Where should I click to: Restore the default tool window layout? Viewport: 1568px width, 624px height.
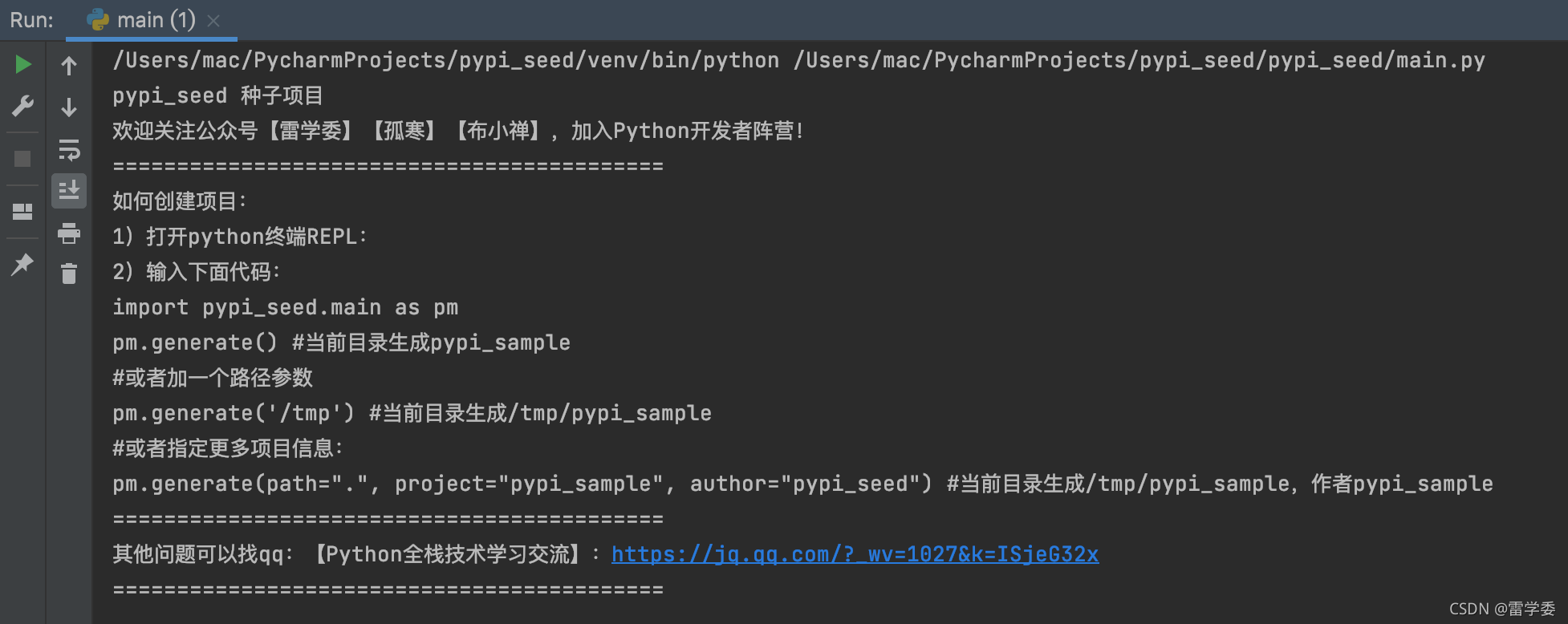tap(22, 212)
